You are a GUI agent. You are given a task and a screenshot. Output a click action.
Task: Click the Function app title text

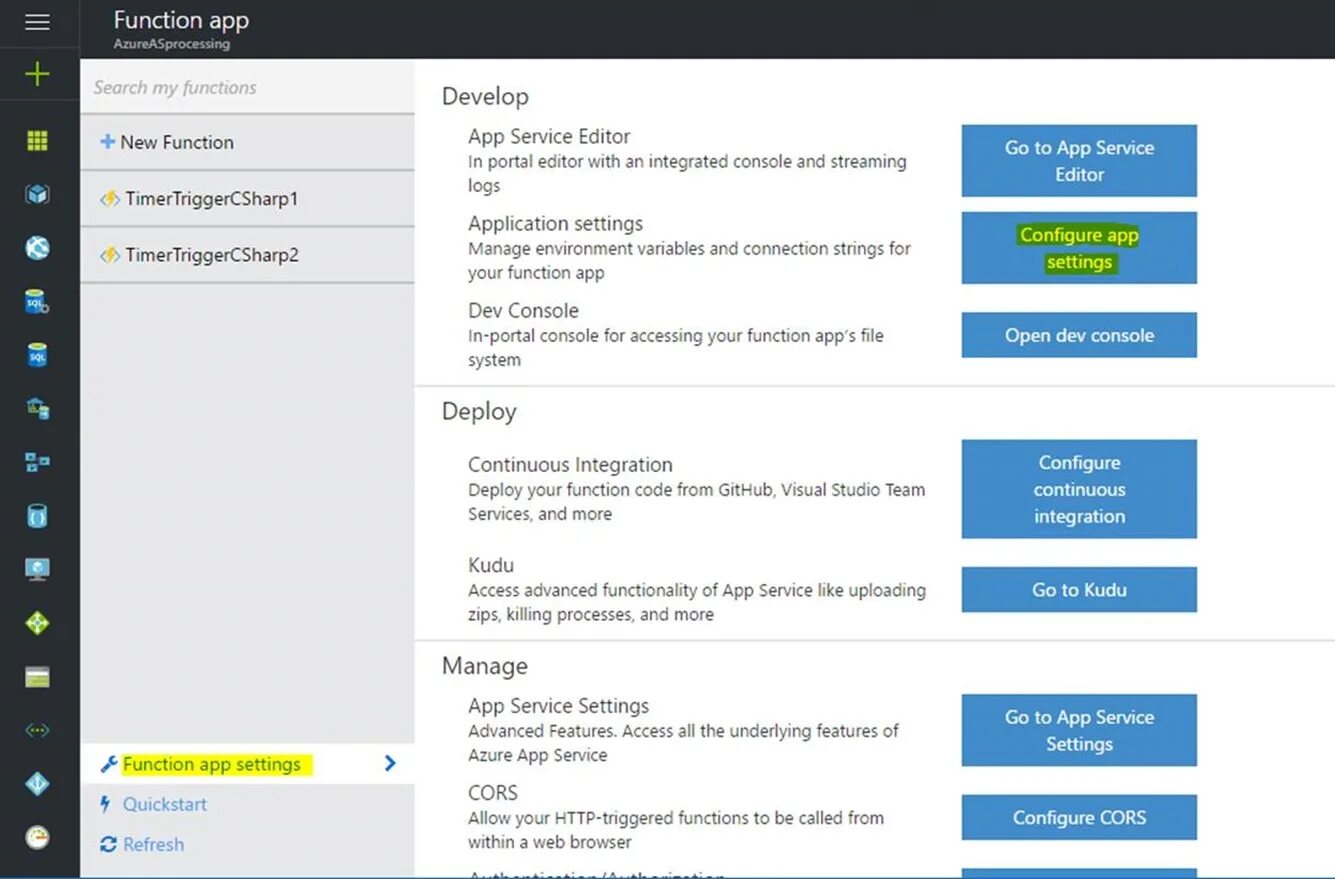pyautogui.click(x=181, y=20)
